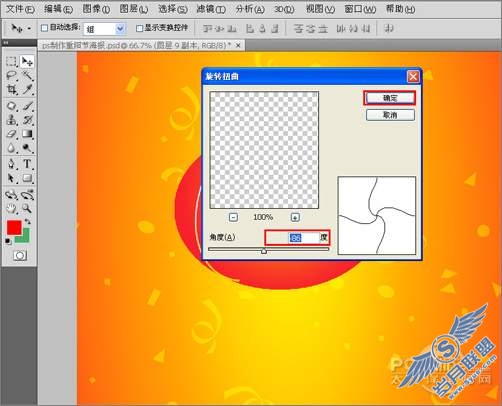Select the Pen tool
The image size is (502, 406).
tap(11, 164)
